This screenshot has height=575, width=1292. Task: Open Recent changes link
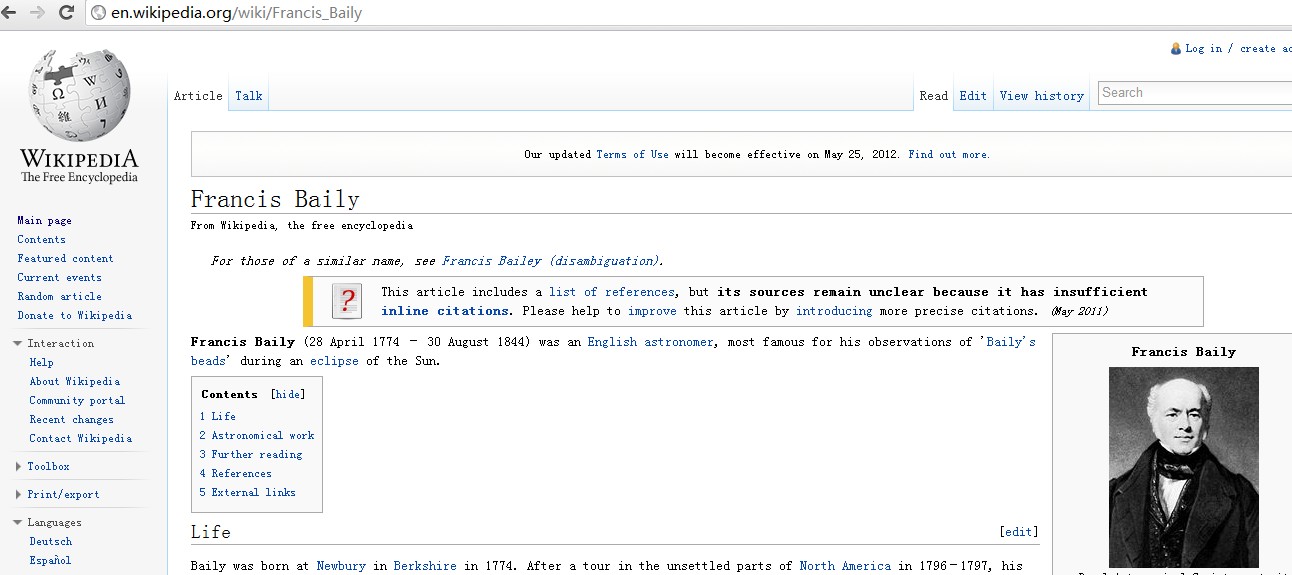pos(71,419)
